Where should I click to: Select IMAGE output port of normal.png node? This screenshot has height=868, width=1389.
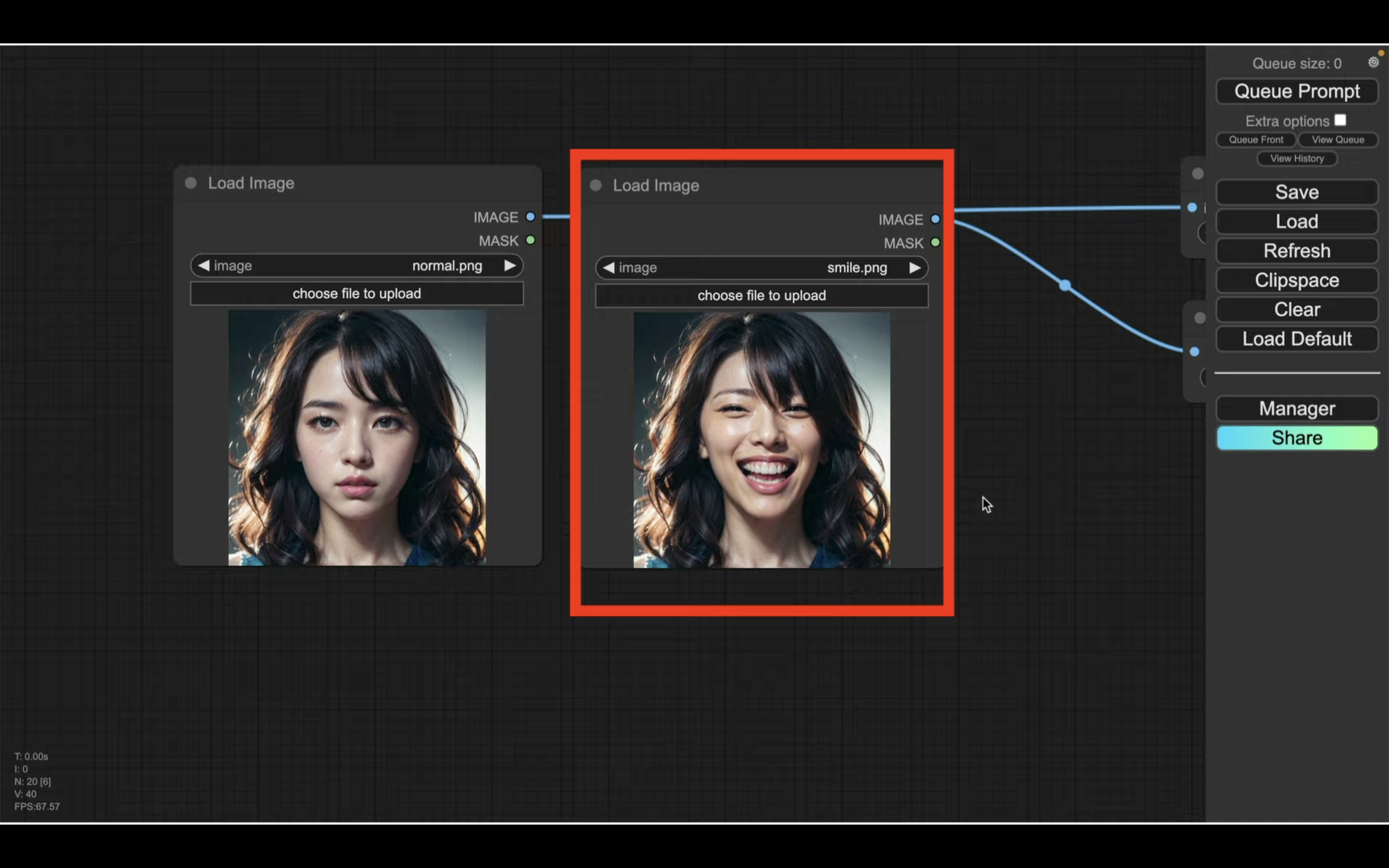(x=531, y=217)
